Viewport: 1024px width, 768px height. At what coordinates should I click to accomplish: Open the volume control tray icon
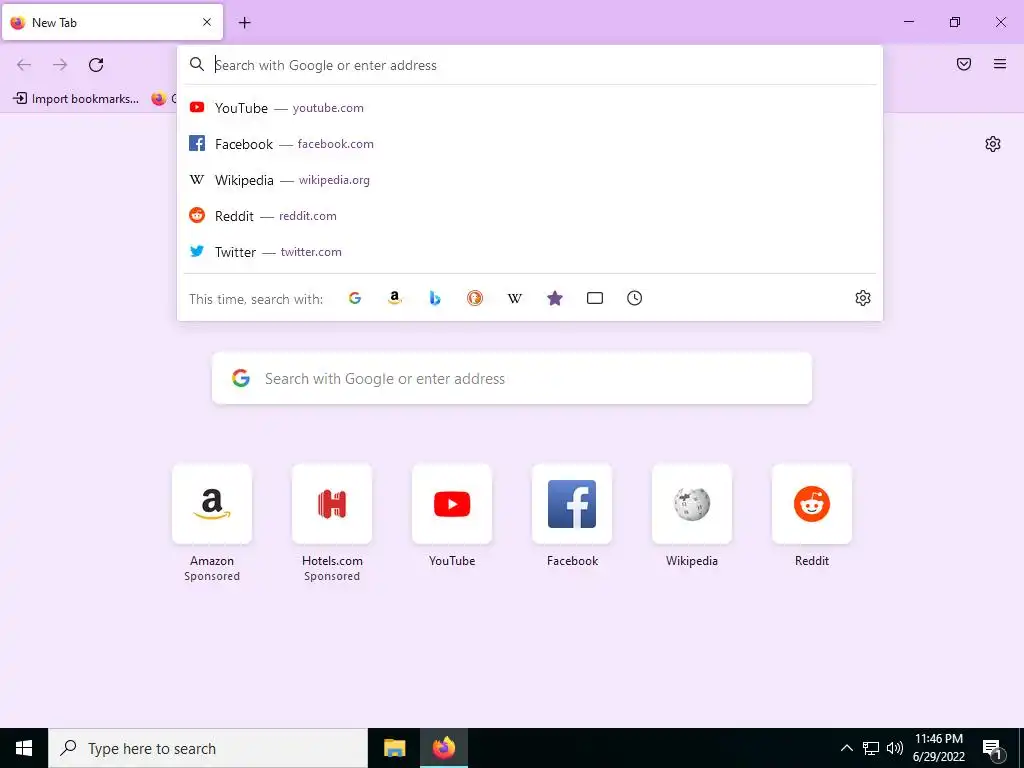895,748
